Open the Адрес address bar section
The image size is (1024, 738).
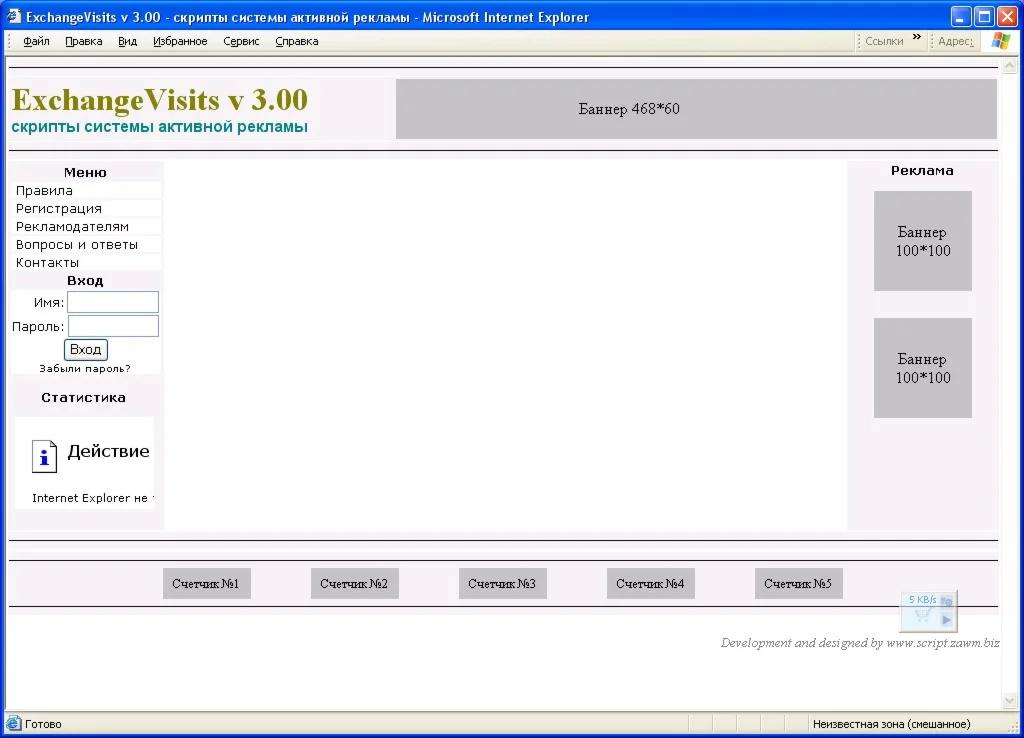955,41
